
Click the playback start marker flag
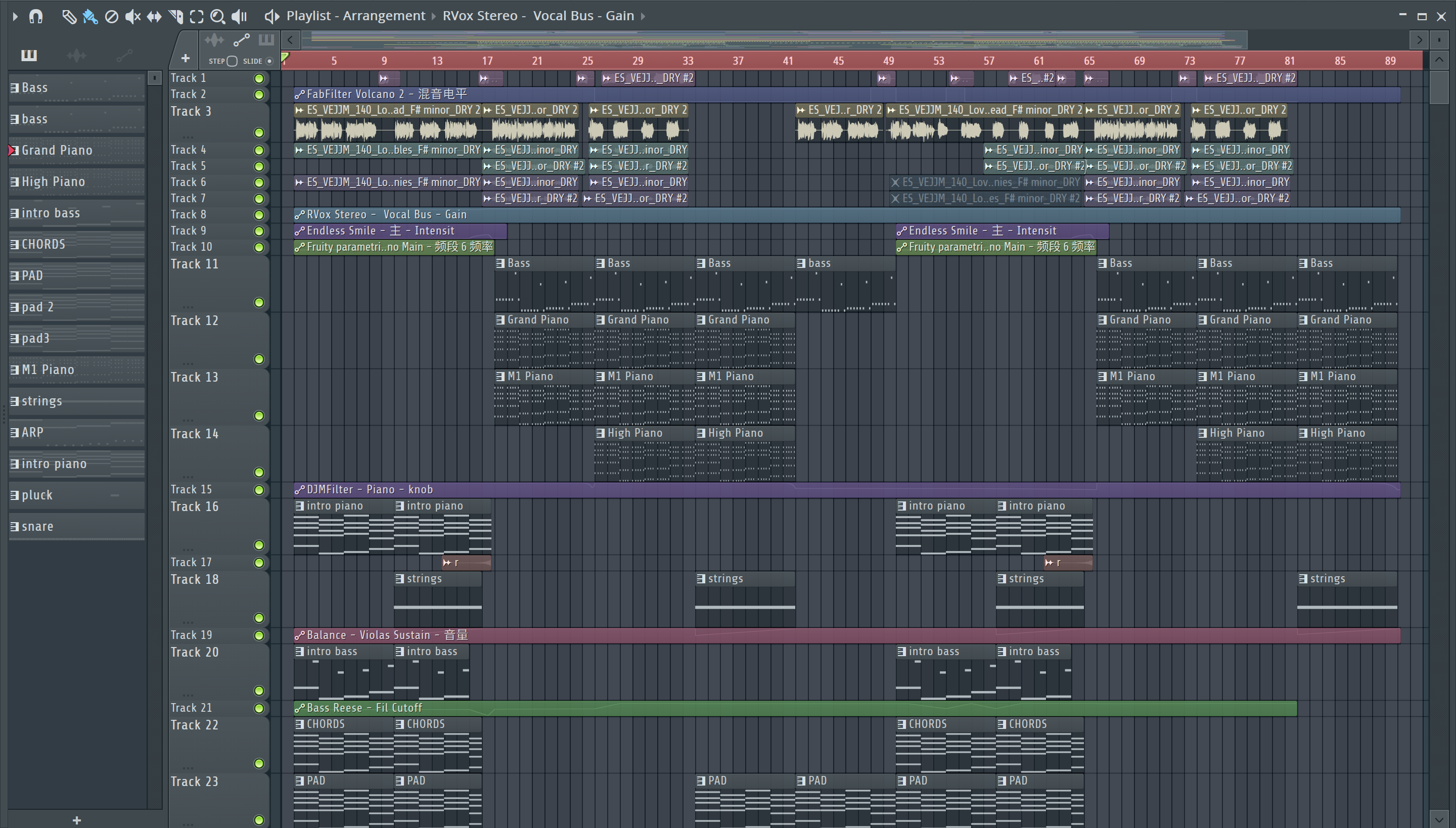point(286,58)
